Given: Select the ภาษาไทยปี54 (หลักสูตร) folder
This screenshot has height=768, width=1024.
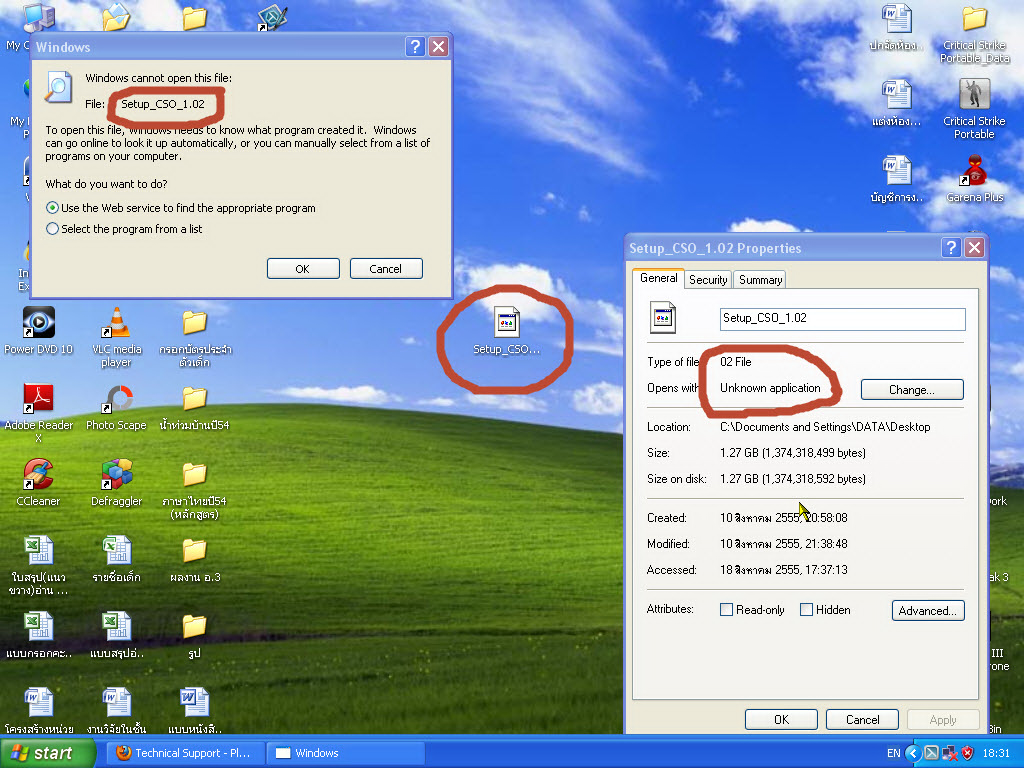Looking at the screenshot, I should coord(195,474).
